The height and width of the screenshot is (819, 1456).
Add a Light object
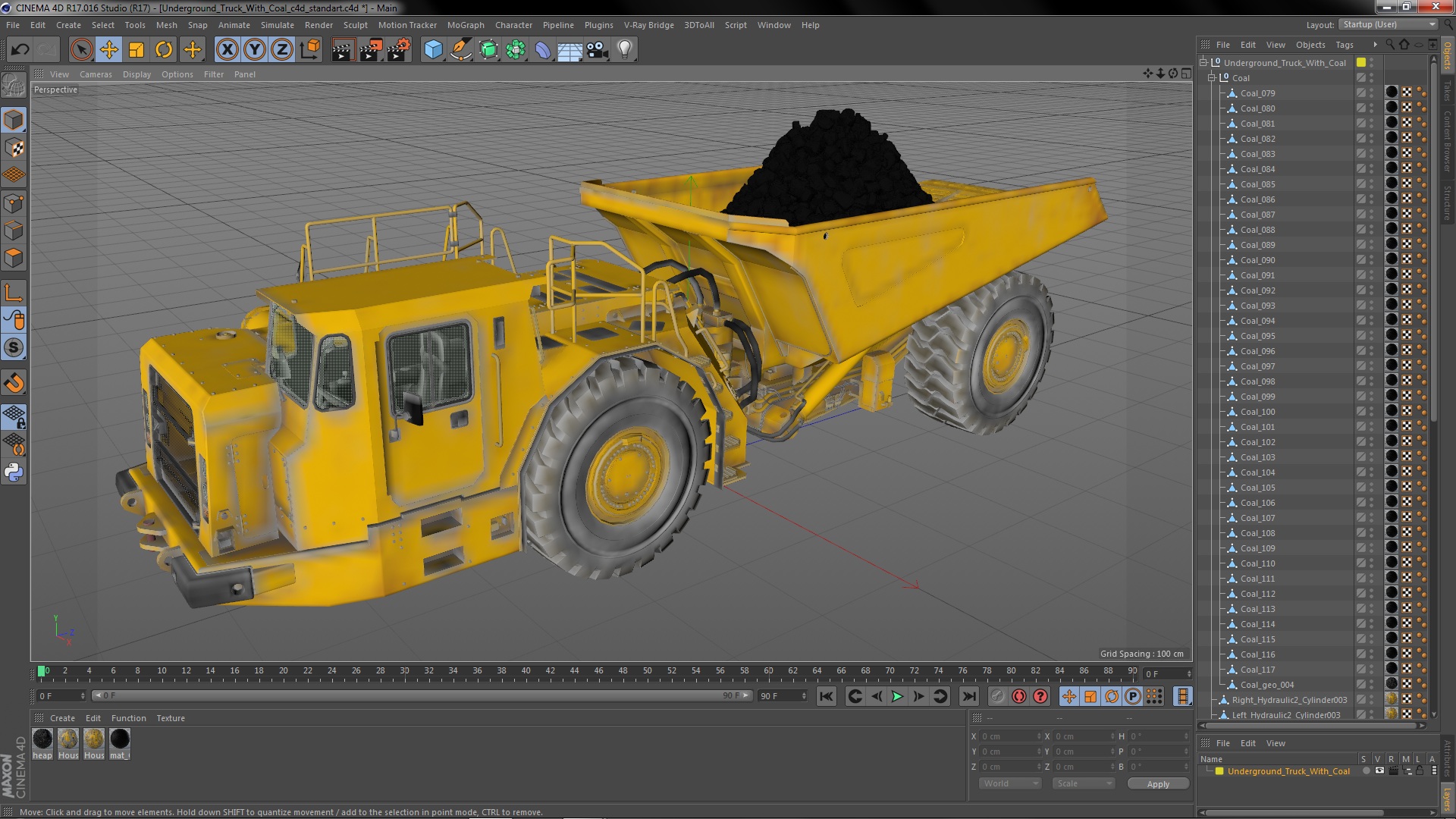point(625,50)
